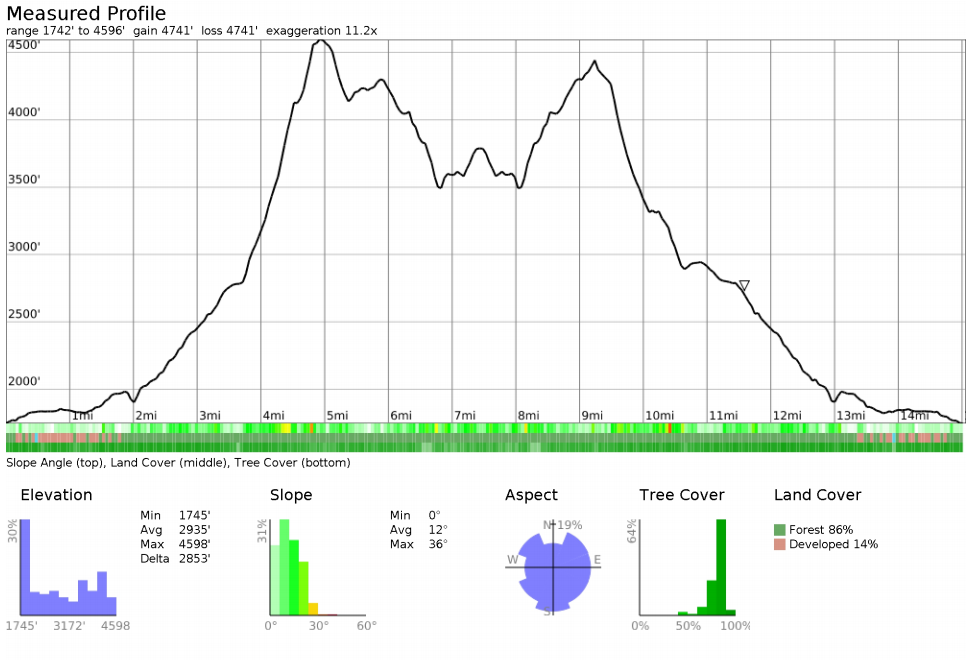The width and height of the screenshot is (975, 660).
Task: Click the 'Forest 86%' legend label
Action: point(821,530)
